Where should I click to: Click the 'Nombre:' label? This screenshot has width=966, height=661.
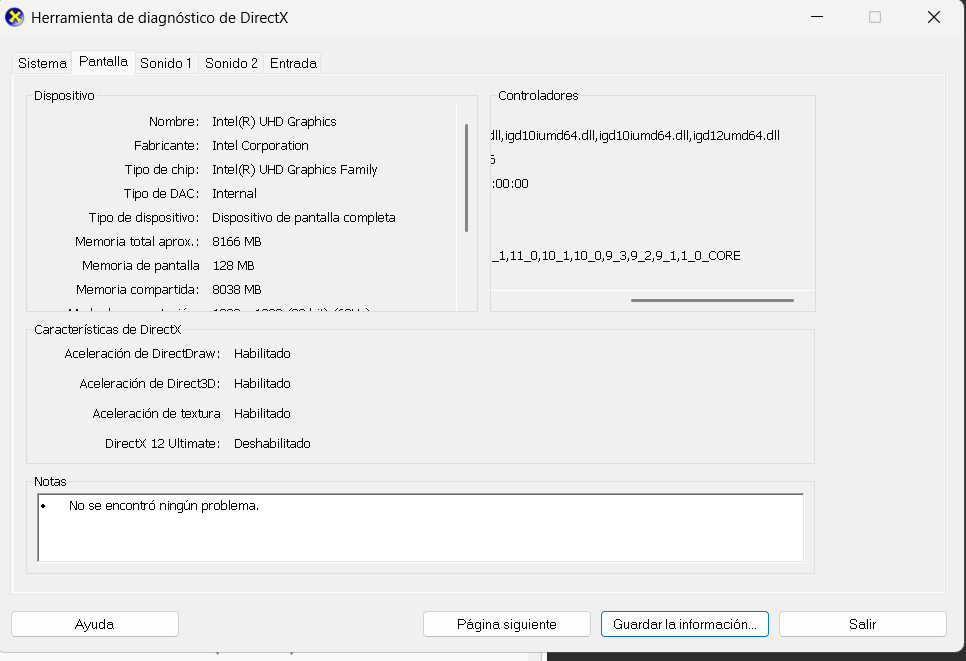click(174, 121)
